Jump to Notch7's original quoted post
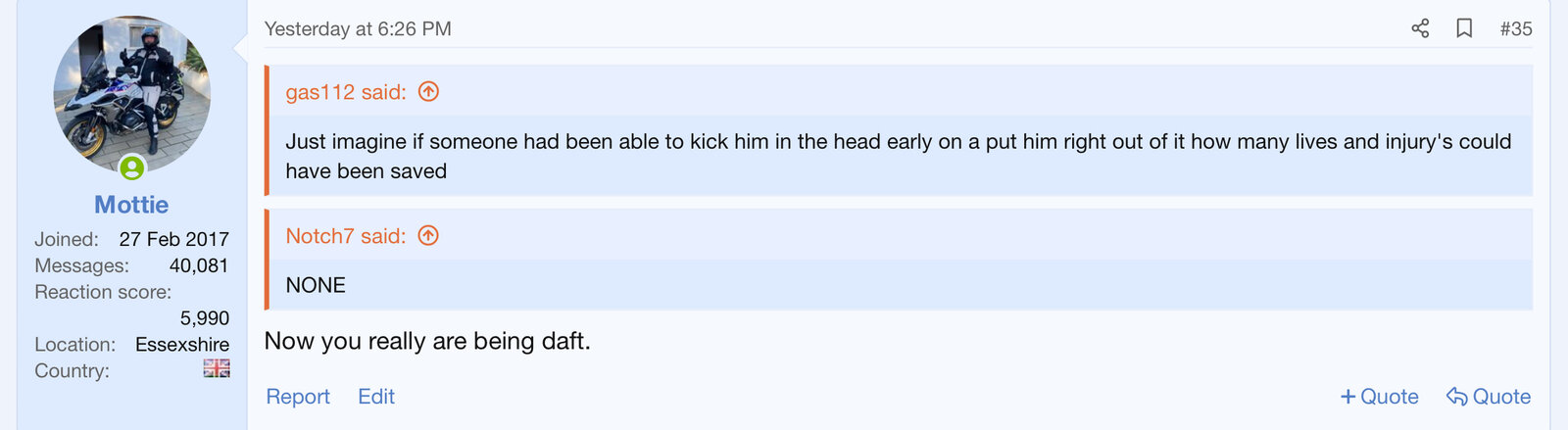Image resolution: width=1568 pixels, height=430 pixels. [345, 236]
